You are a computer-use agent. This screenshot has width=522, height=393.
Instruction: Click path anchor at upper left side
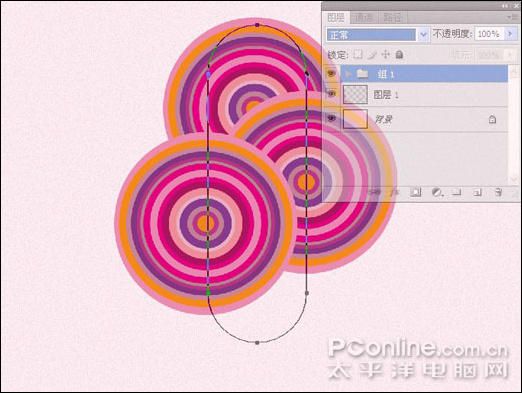208,74
